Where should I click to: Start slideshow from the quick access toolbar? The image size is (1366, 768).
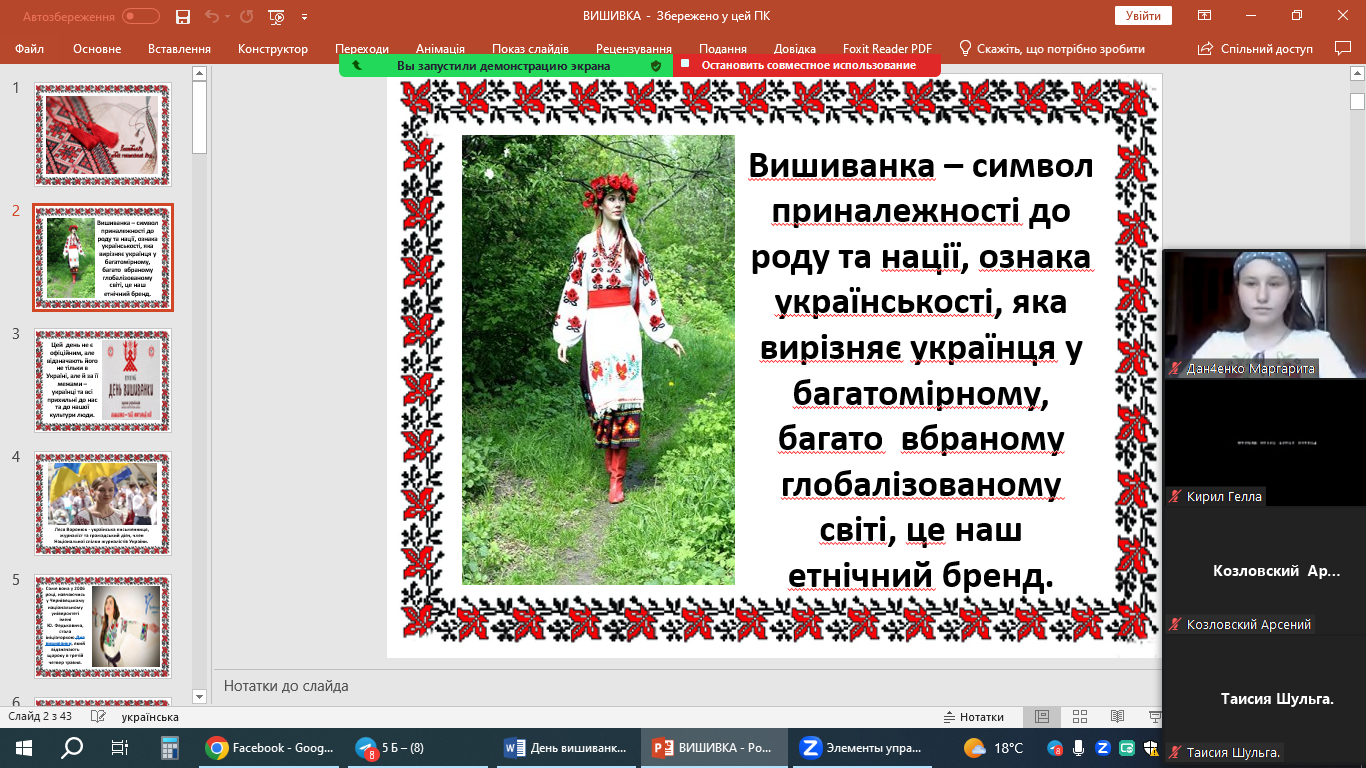pyautogui.click(x=277, y=17)
